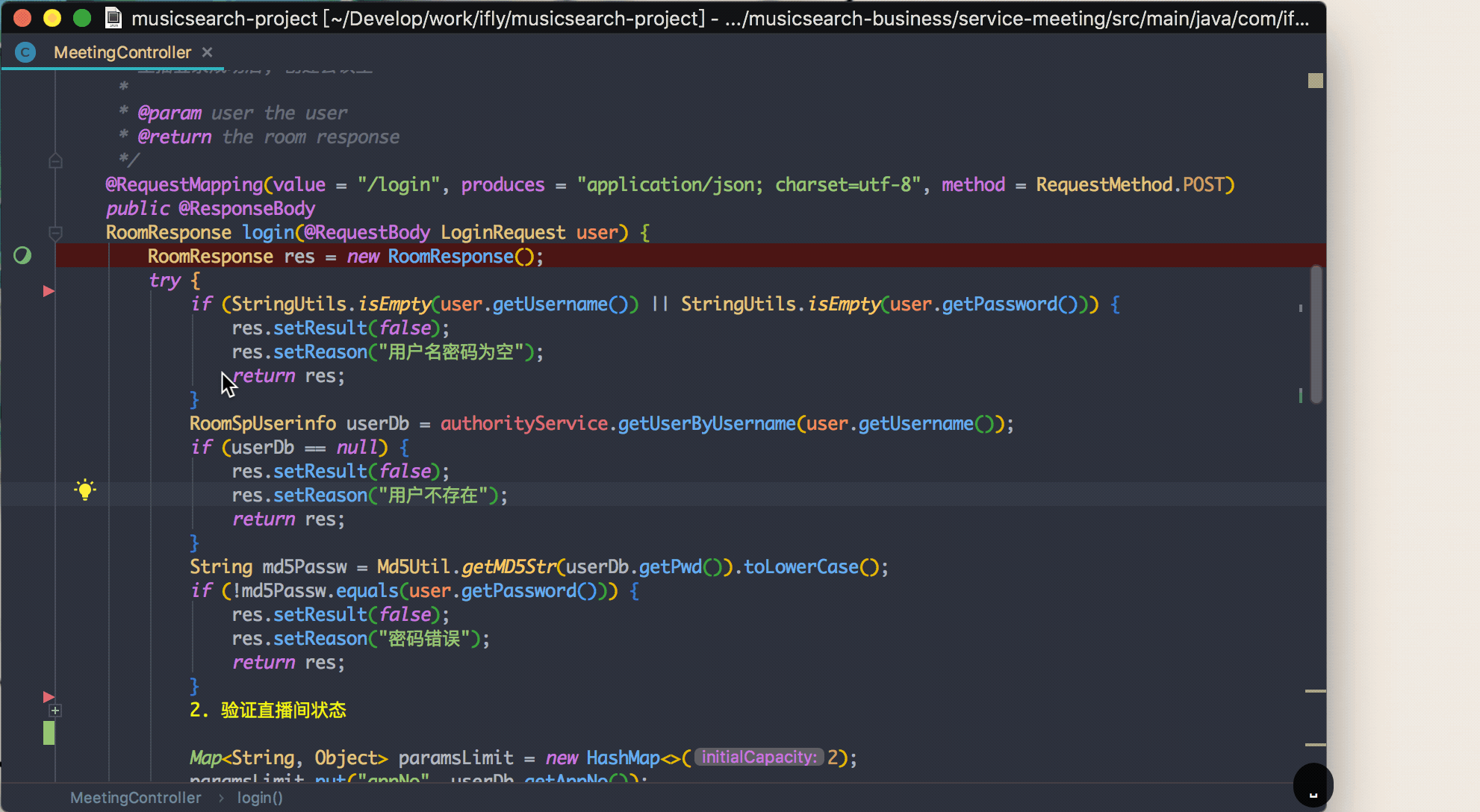
Task: Click the Java class icon on MeetingController tab
Action: [25, 52]
